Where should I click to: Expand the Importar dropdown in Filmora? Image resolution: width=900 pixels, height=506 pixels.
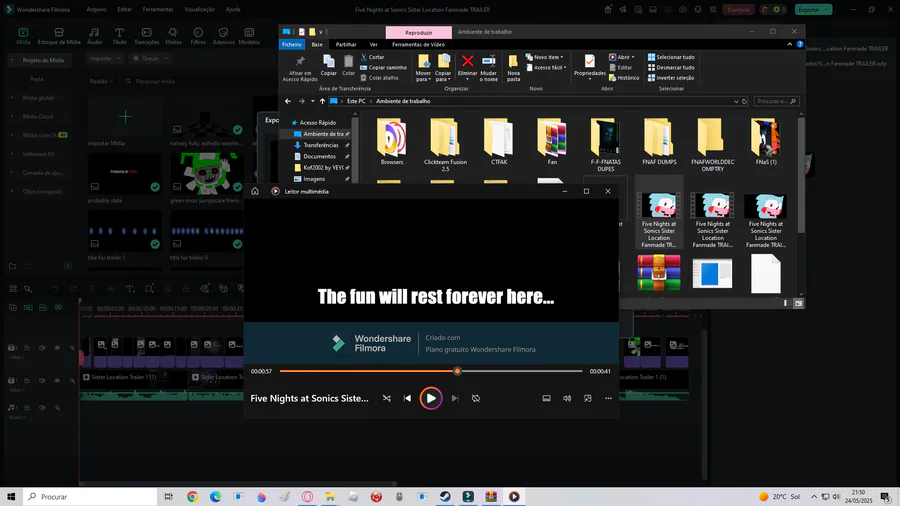click(105, 58)
